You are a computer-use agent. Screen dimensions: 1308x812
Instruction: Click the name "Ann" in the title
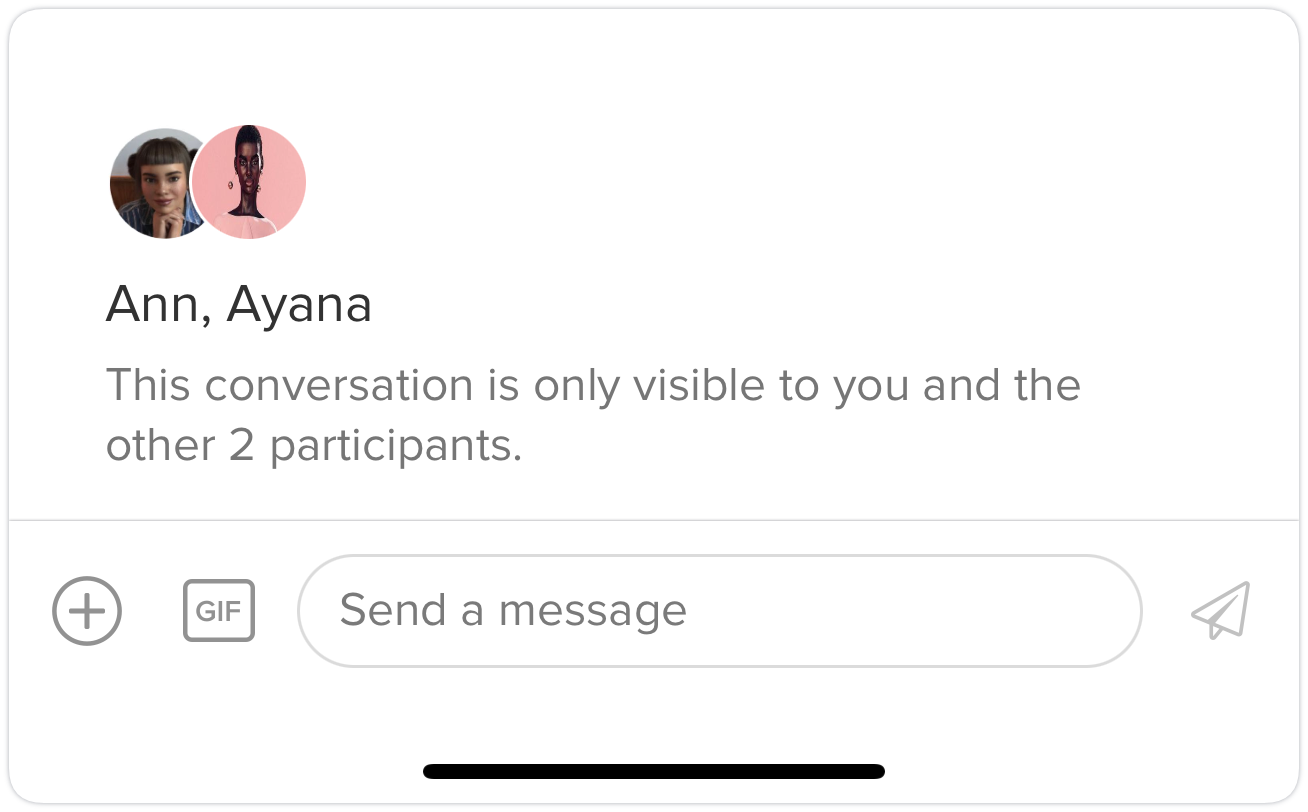pyautogui.click(x=151, y=305)
